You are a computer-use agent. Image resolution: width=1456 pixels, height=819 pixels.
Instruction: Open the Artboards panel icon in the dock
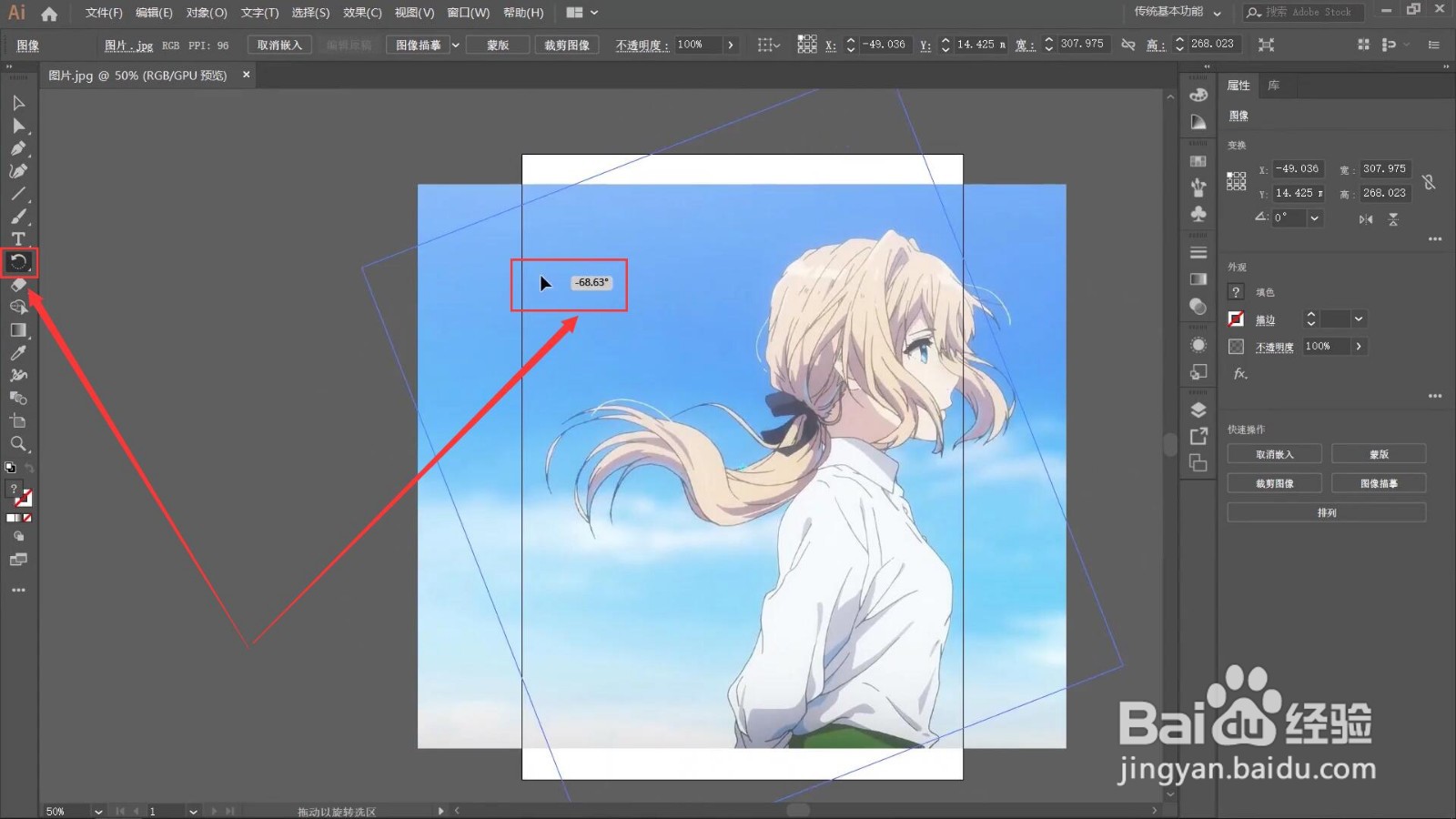(1198, 464)
